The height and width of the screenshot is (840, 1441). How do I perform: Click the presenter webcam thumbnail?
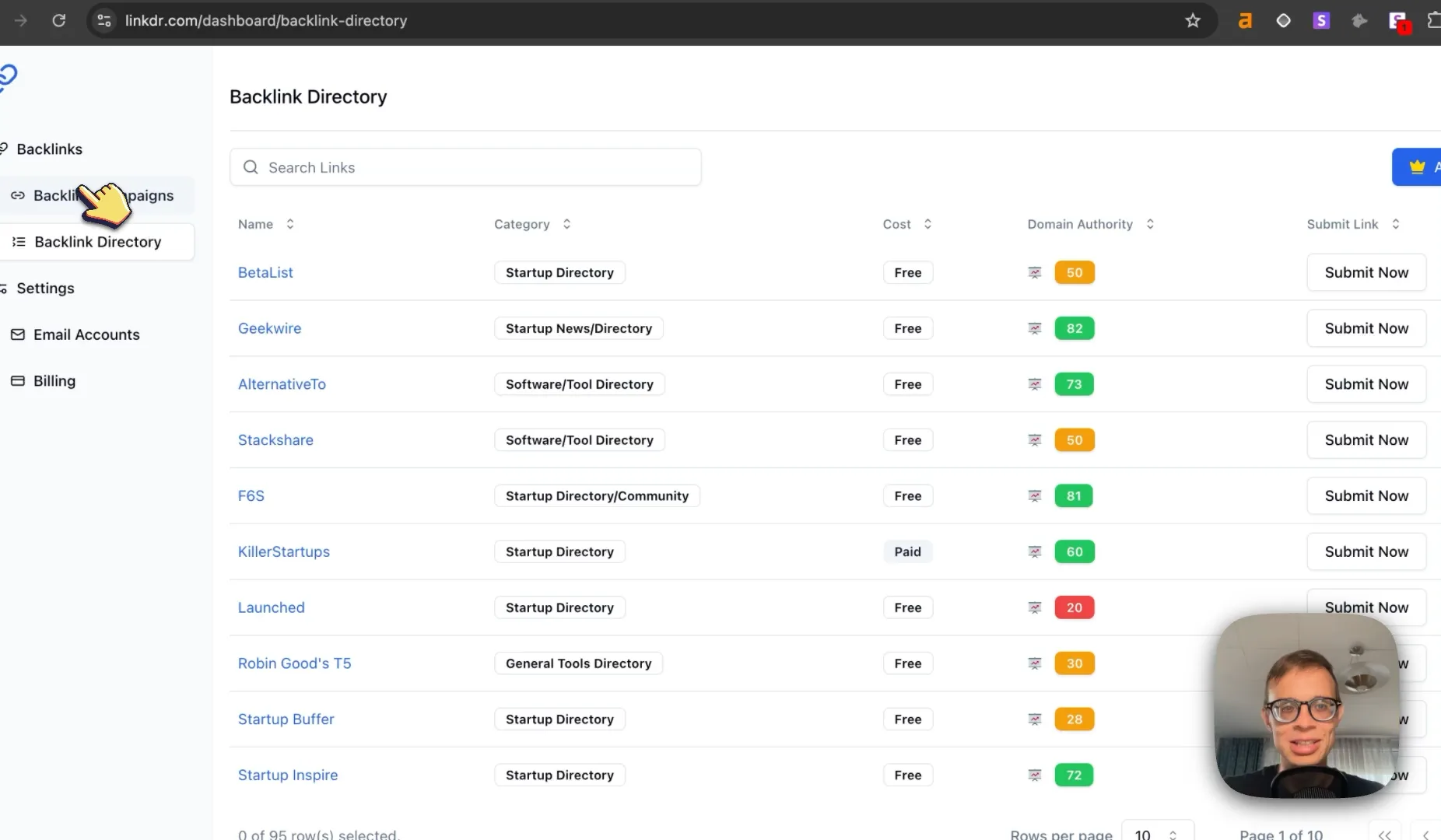click(1307, 706)
